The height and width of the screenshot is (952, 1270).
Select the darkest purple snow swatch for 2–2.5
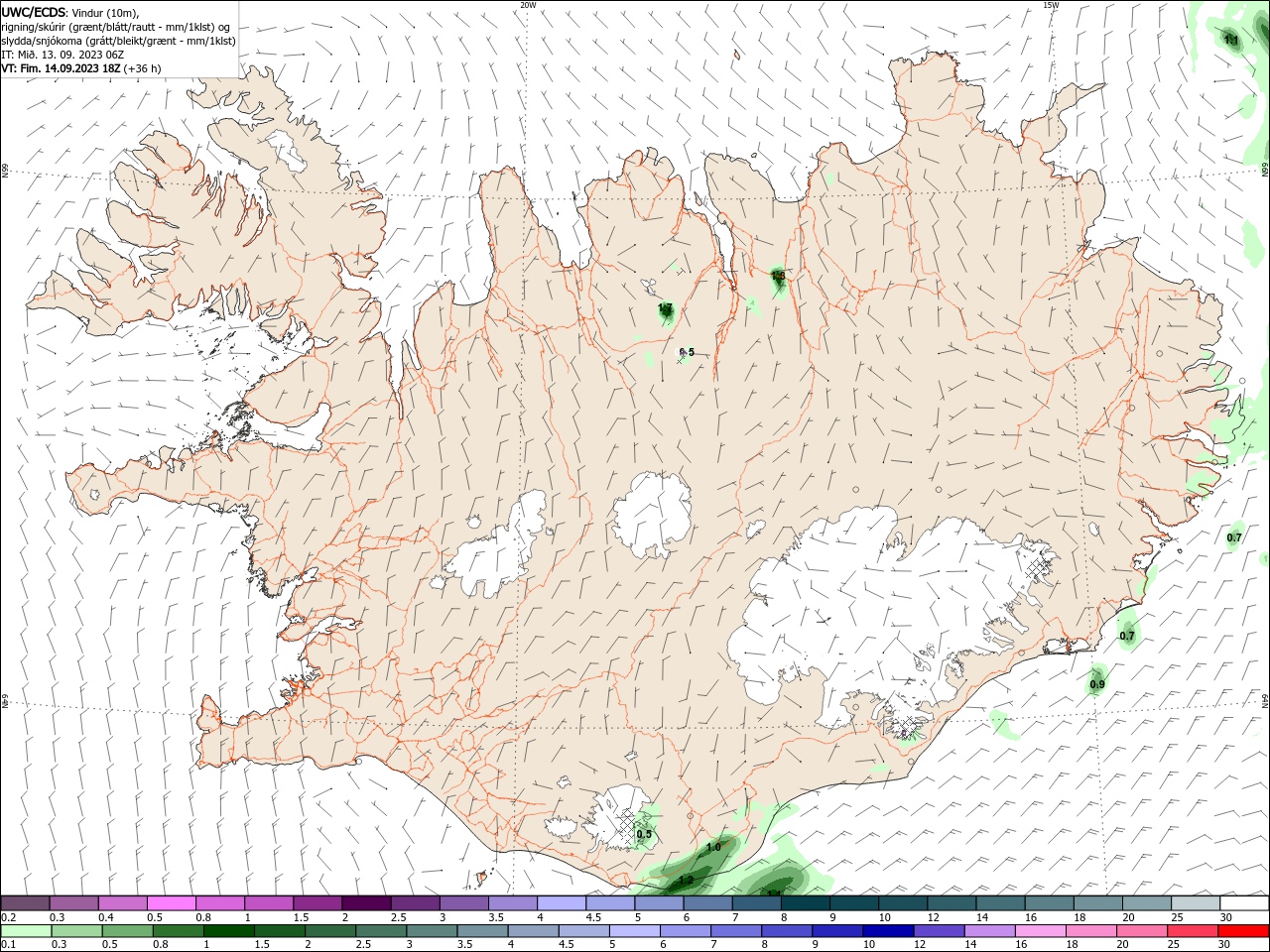[x=366, y=903]
